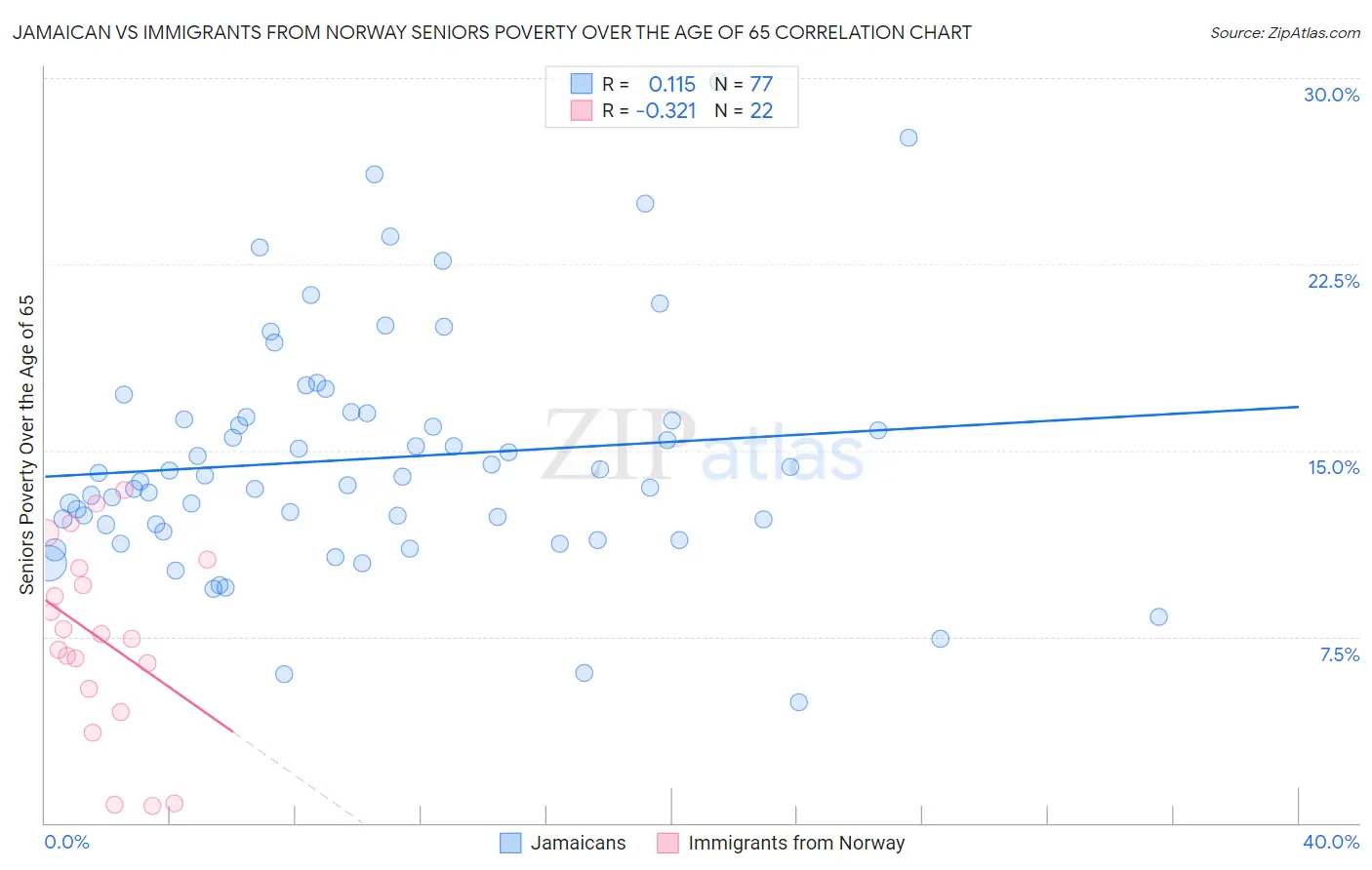Image resolution: width=1372 pixels, height=870 pixels.
Task: Click the 30.0% y-axis label
Action: pyautogui.click(x=1331, y=95)
